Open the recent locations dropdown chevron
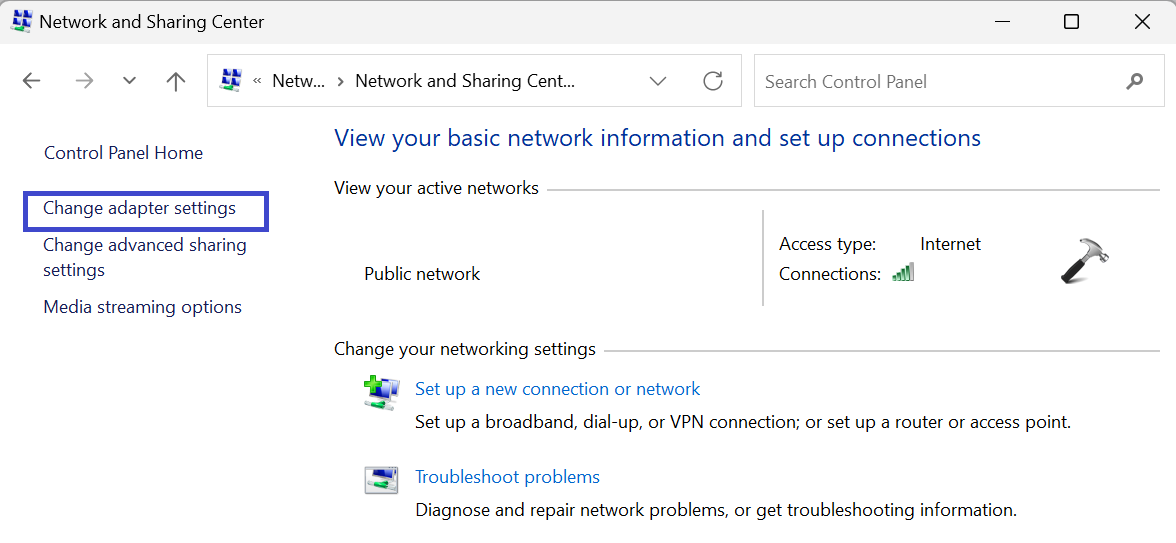 click(x=129, y=82)
